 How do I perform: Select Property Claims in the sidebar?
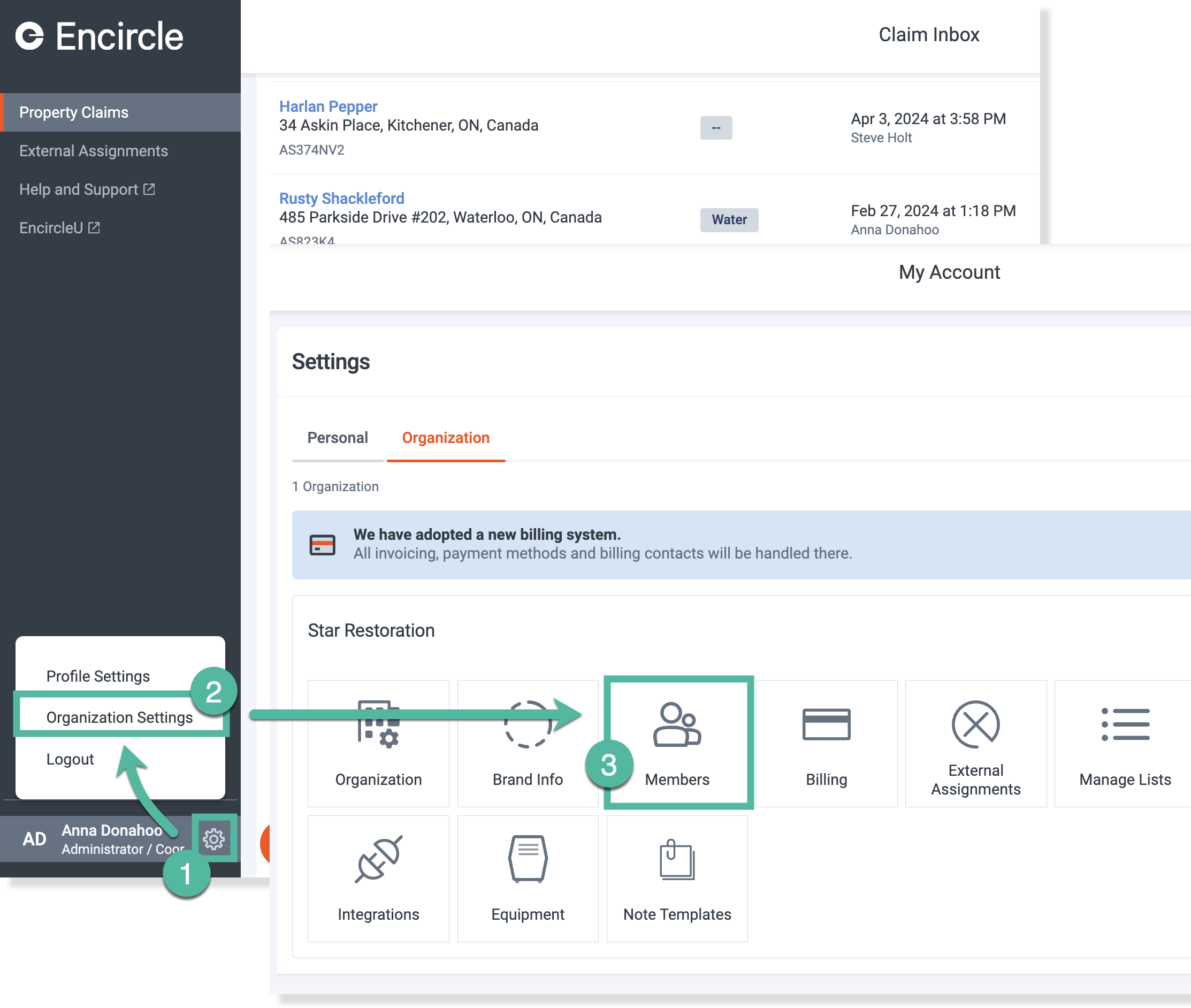(120, 112)
